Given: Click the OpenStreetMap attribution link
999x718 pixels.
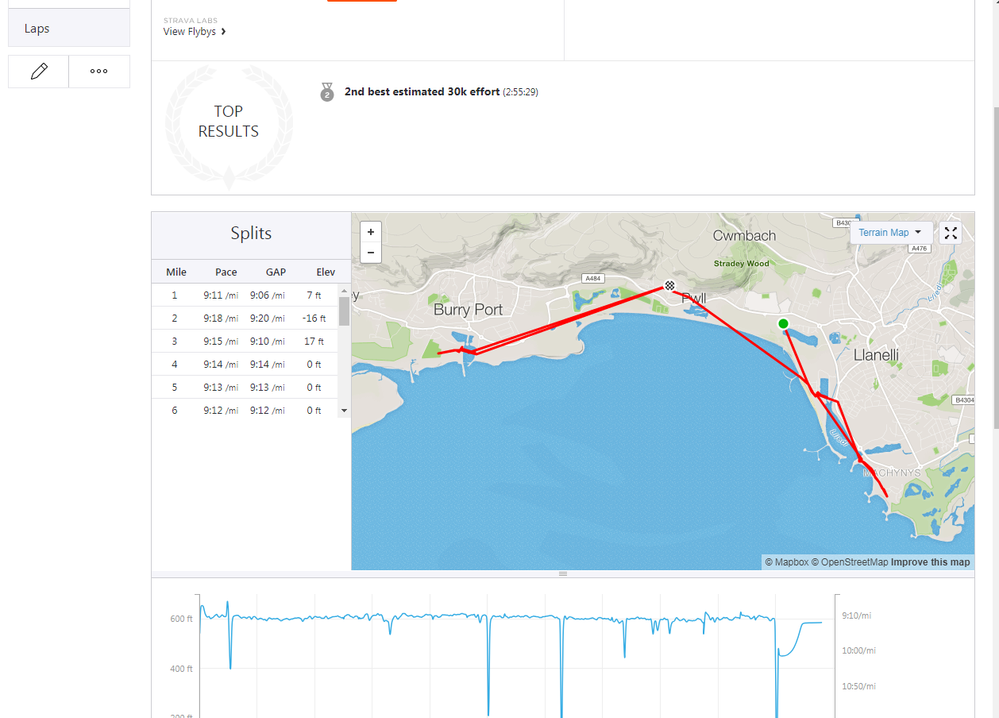Looking at the screenshot, I should click(849, 562).
